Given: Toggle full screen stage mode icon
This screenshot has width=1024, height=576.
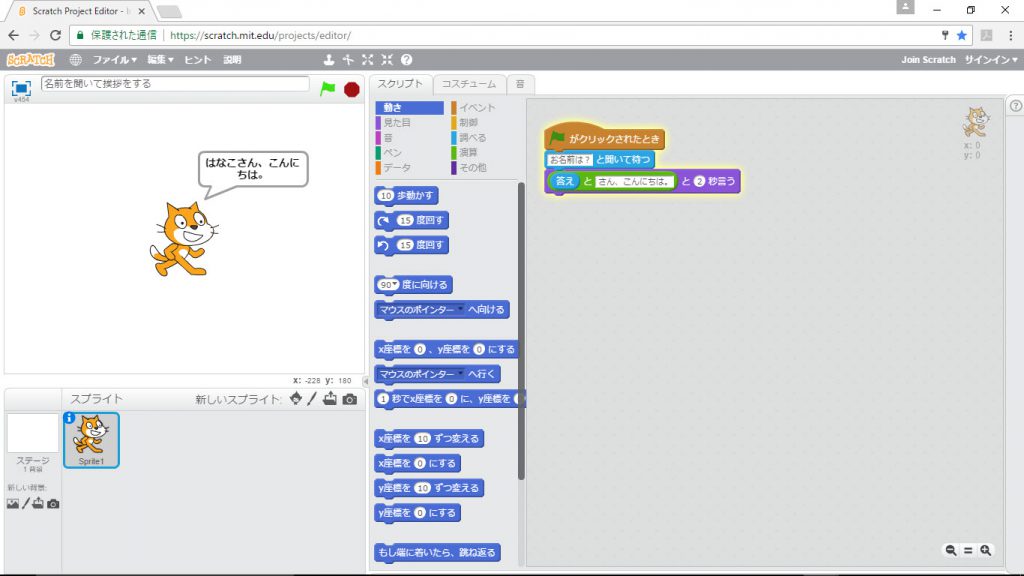Looking at the screenshot, I should [22, 88].
